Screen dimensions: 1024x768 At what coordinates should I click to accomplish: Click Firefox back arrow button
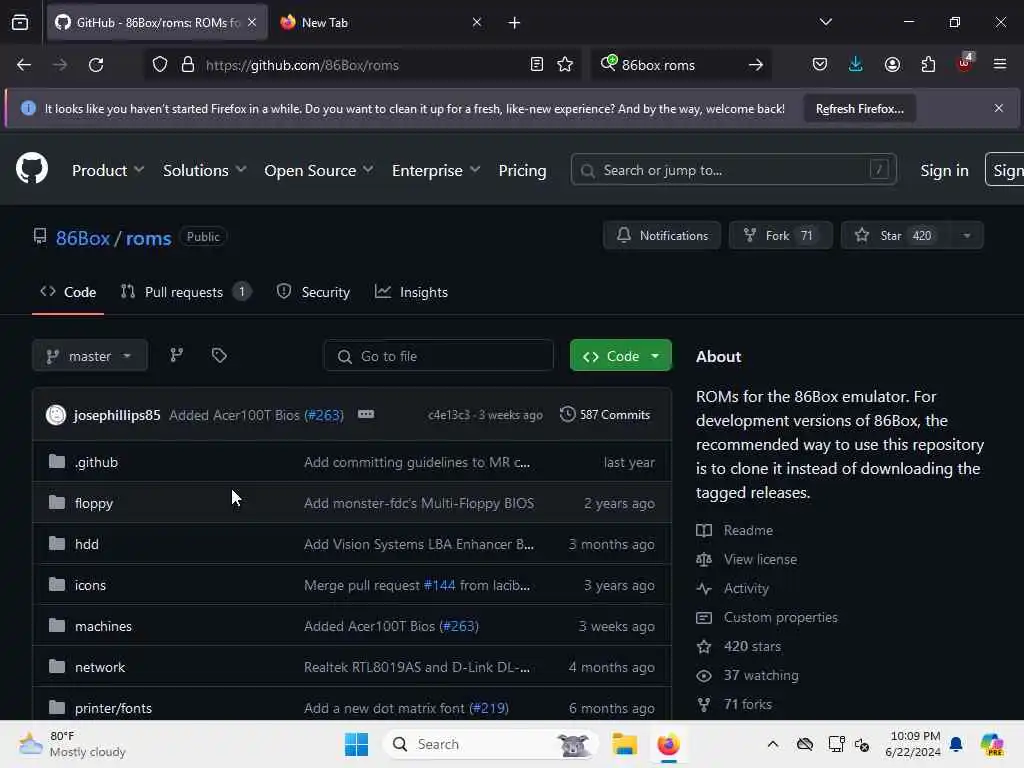pyautogui.click(x=24, y=65)
